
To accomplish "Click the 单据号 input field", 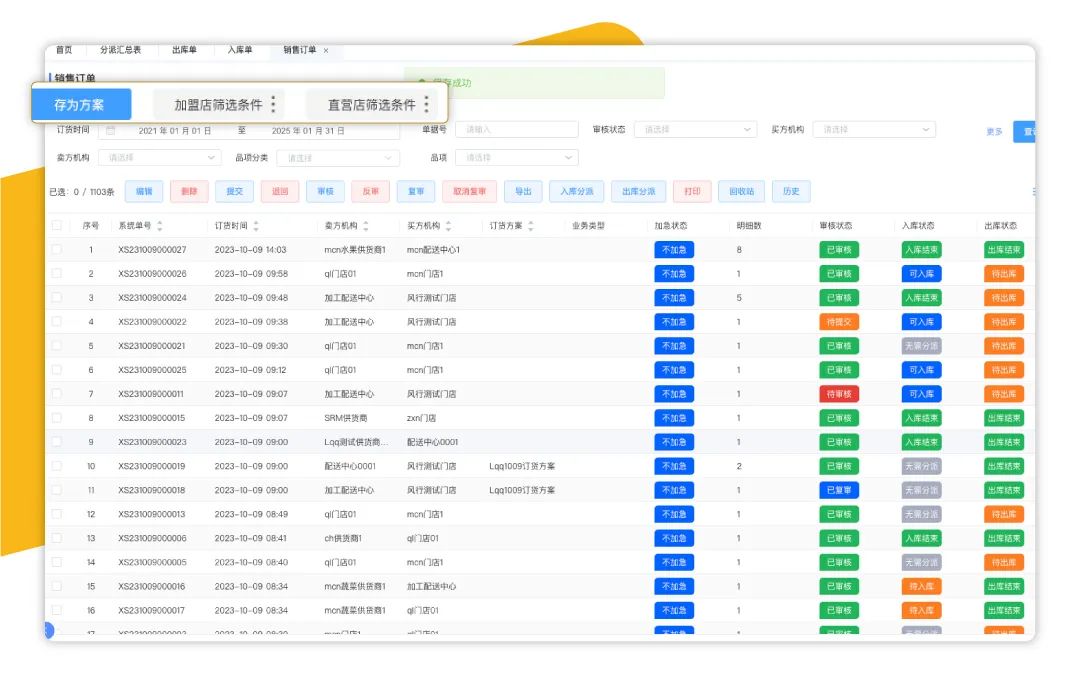I will (x=516, y=130).
